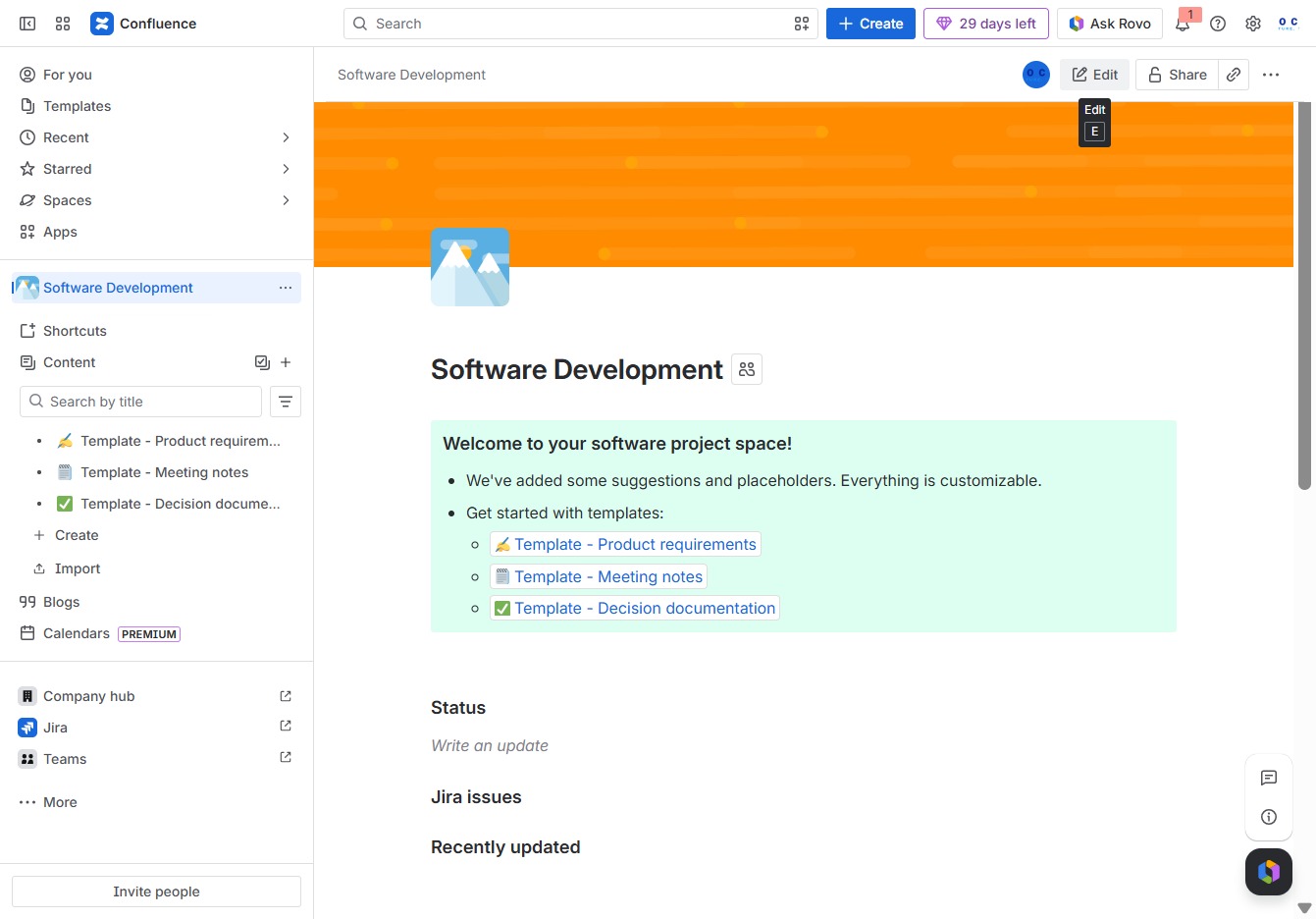This screenshot has height=919, width=1316.
Task: Expand Template - Meeting notes tree item
Action: click(39, 472)
